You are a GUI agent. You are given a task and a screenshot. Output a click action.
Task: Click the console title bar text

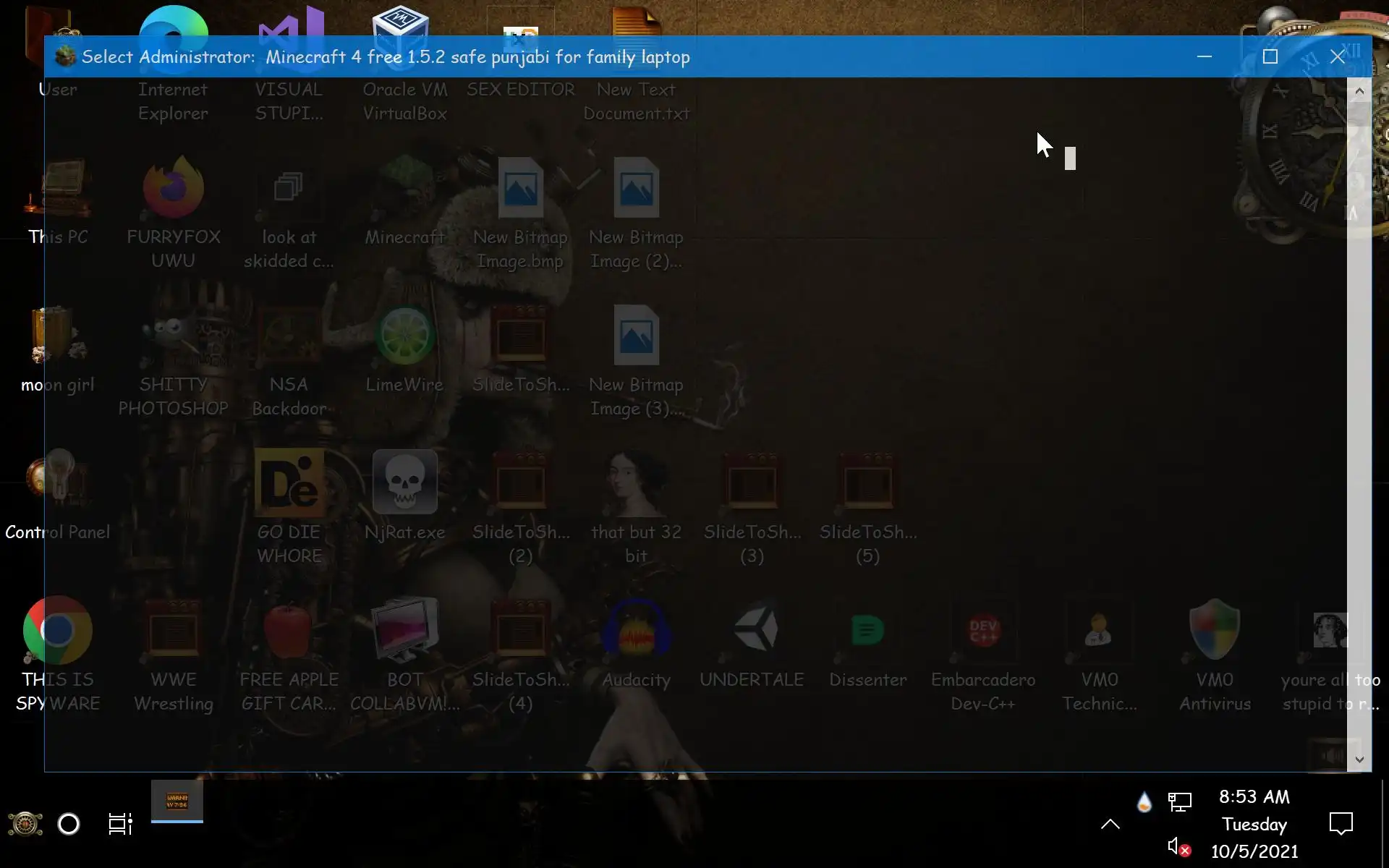(x=385, y=57)
